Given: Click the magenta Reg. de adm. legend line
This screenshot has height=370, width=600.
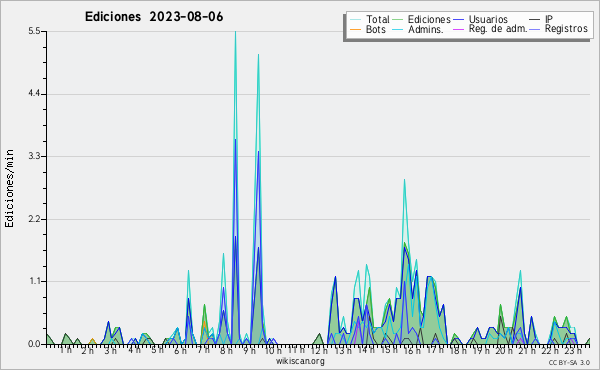Looking at the screenshot, I should tap(458, 29).
